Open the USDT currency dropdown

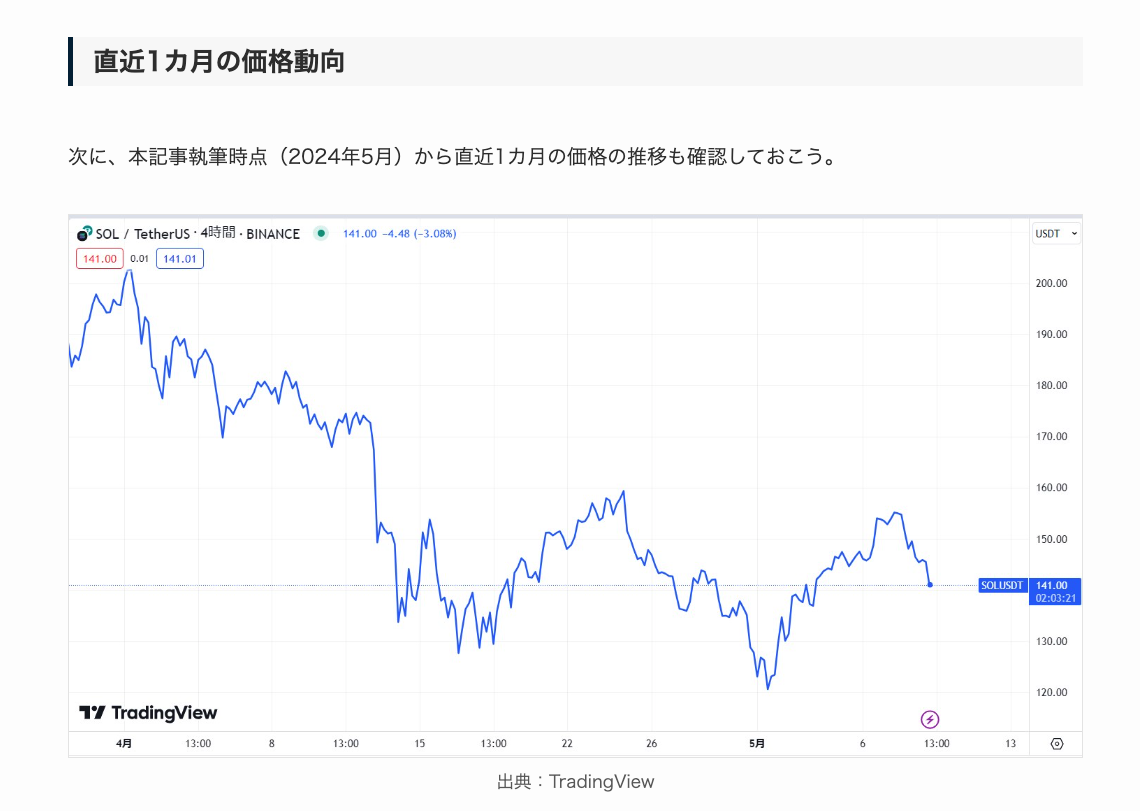pyautogui.click(x=1056, y=233)
